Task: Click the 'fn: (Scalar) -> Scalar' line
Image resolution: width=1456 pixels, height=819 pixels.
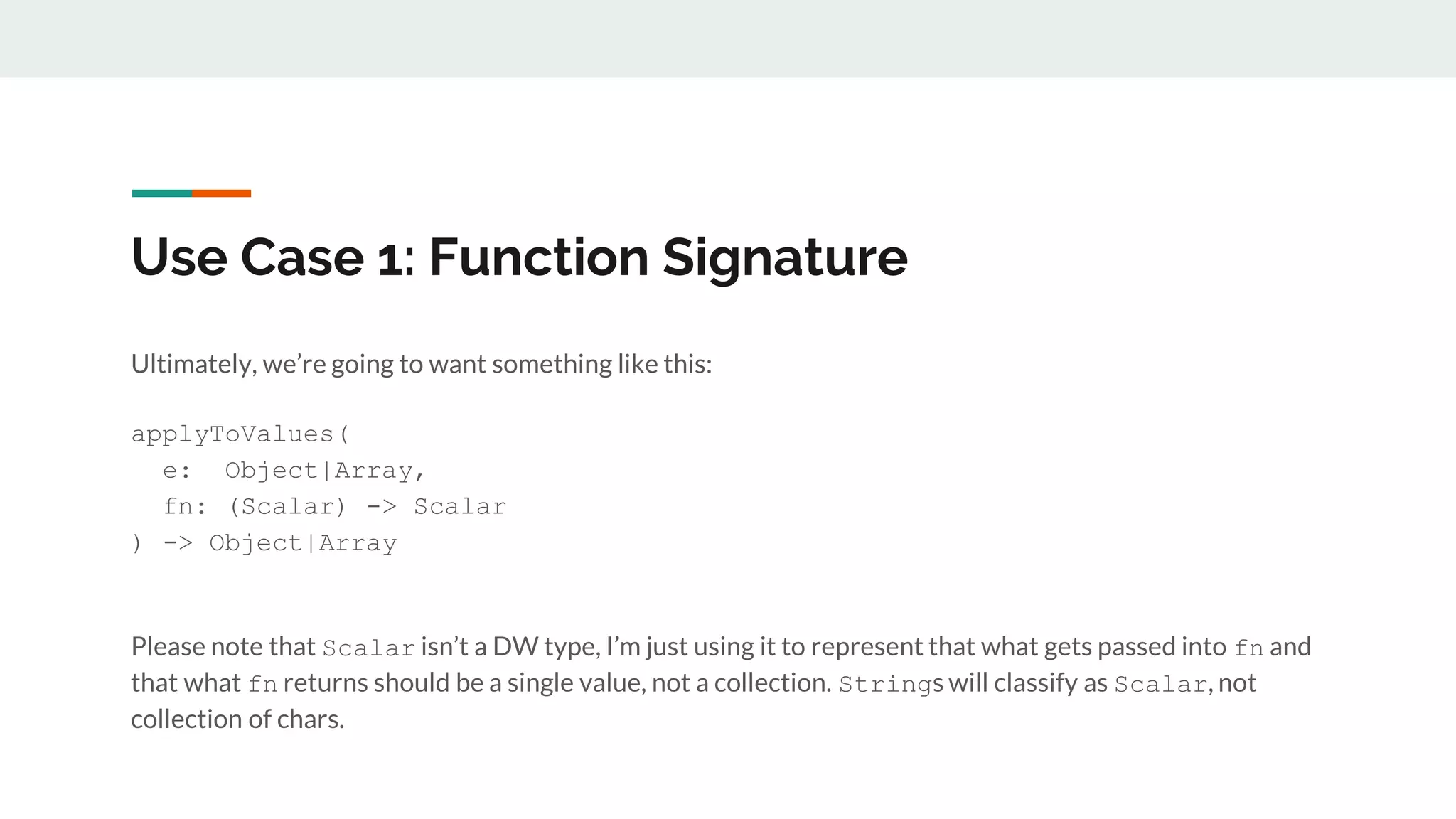Action: tap(334, 507)
